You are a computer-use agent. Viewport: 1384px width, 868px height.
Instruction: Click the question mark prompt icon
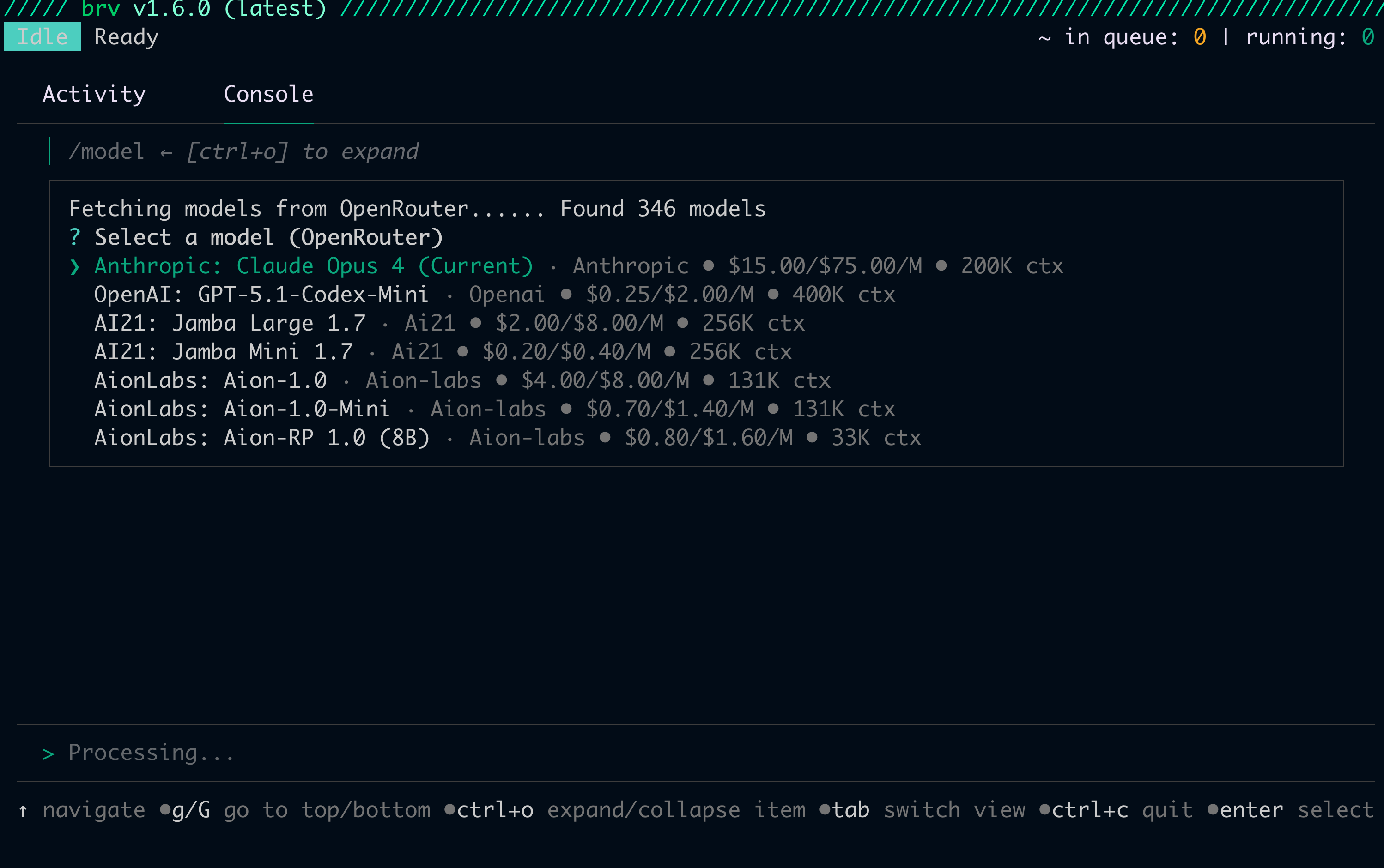click(75, 238)
